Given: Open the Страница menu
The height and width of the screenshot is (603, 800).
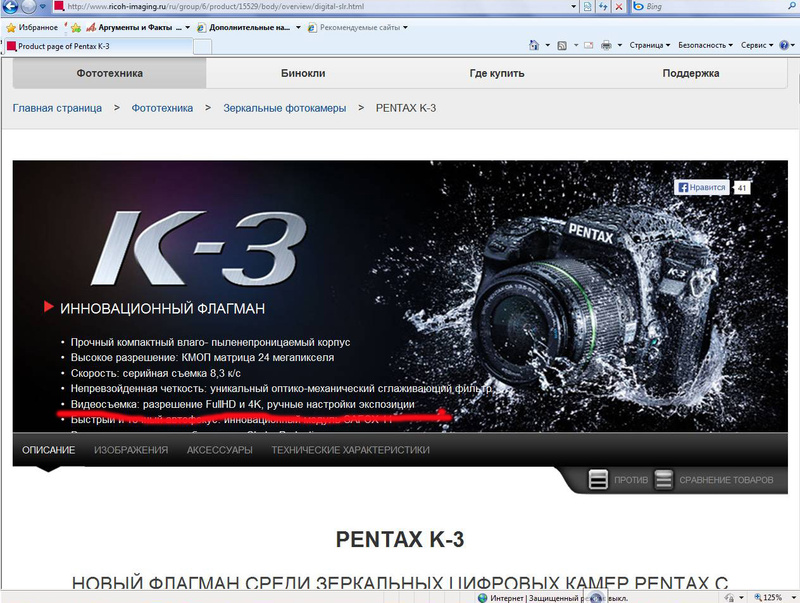Looking at the screenshot, I should pyautogui.click(x=649, y=45).
